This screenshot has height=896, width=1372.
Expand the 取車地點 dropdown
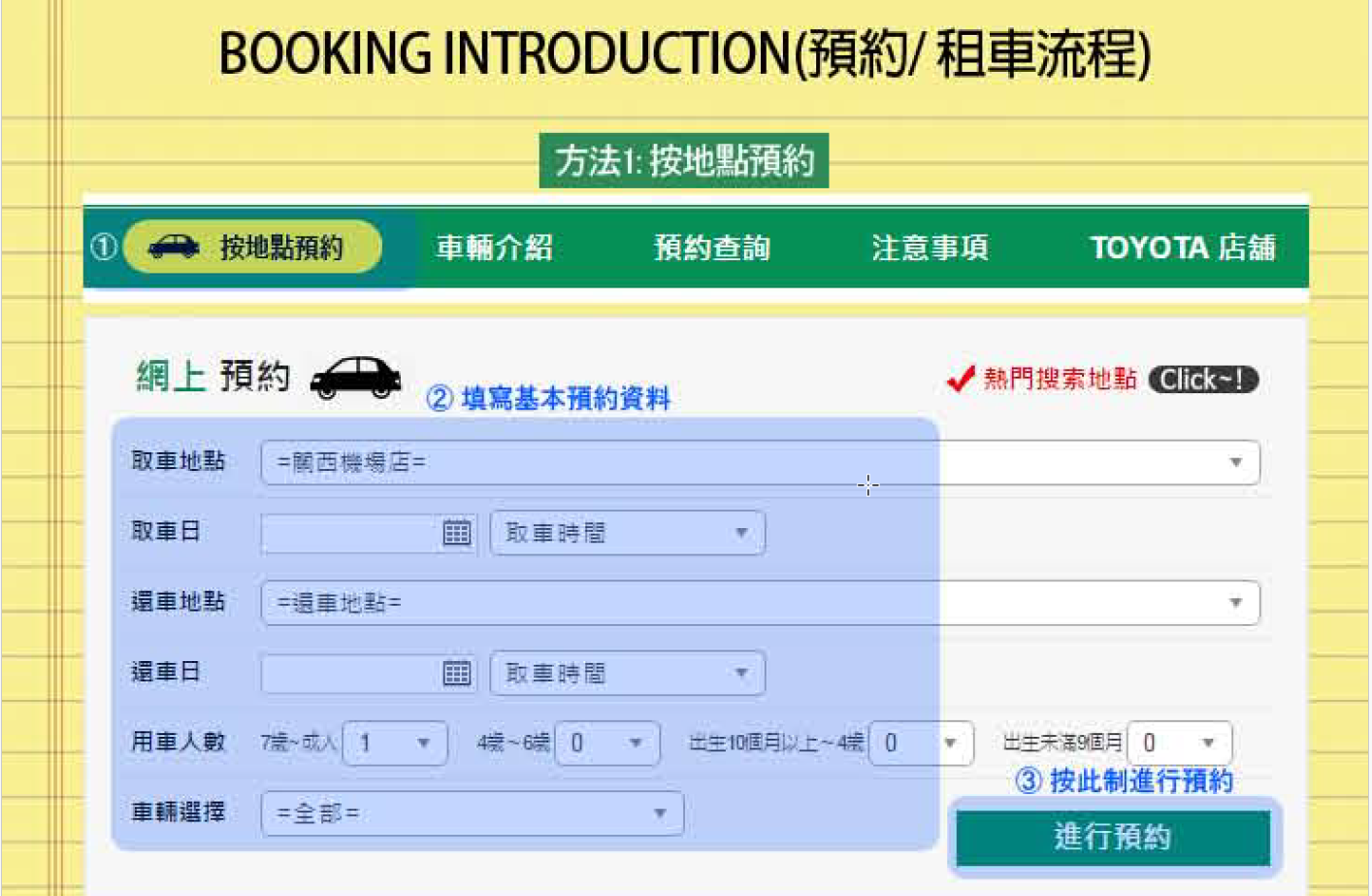pyautogui.click(x=760, y=462)
